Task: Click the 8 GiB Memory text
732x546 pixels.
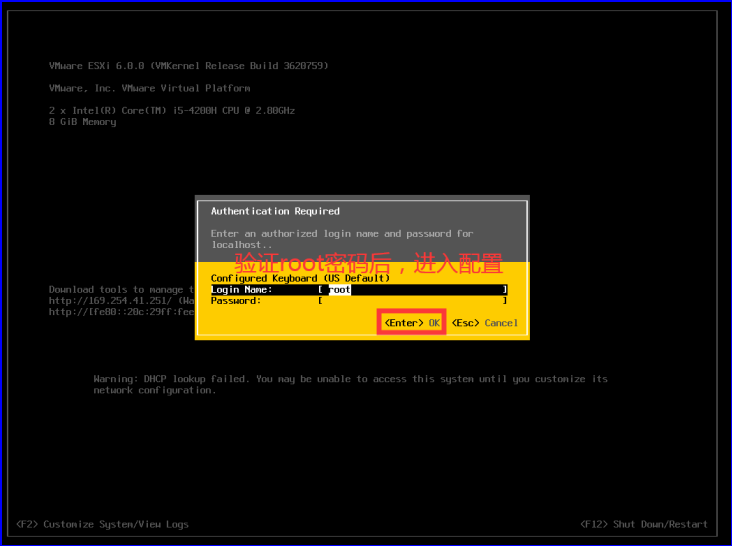Action: [x=83, y=122]
